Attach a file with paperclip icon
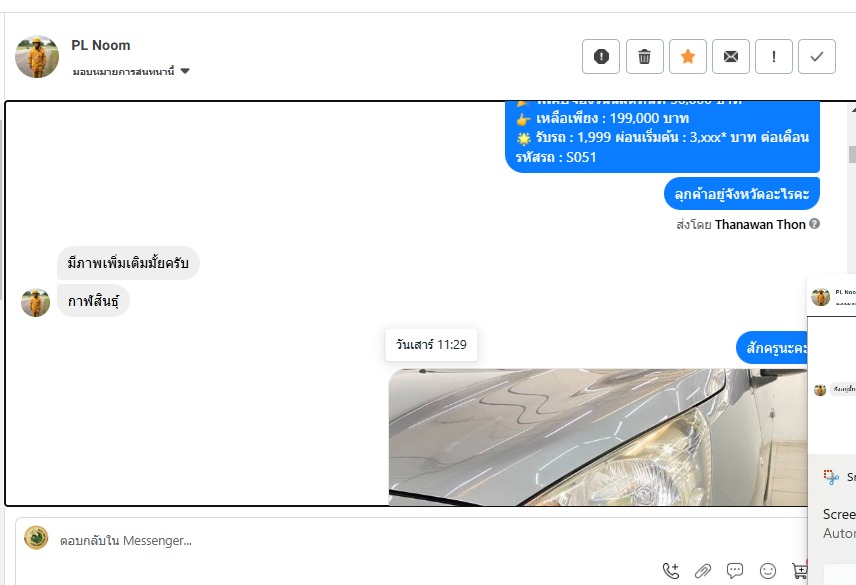 [x=703, y=571]
